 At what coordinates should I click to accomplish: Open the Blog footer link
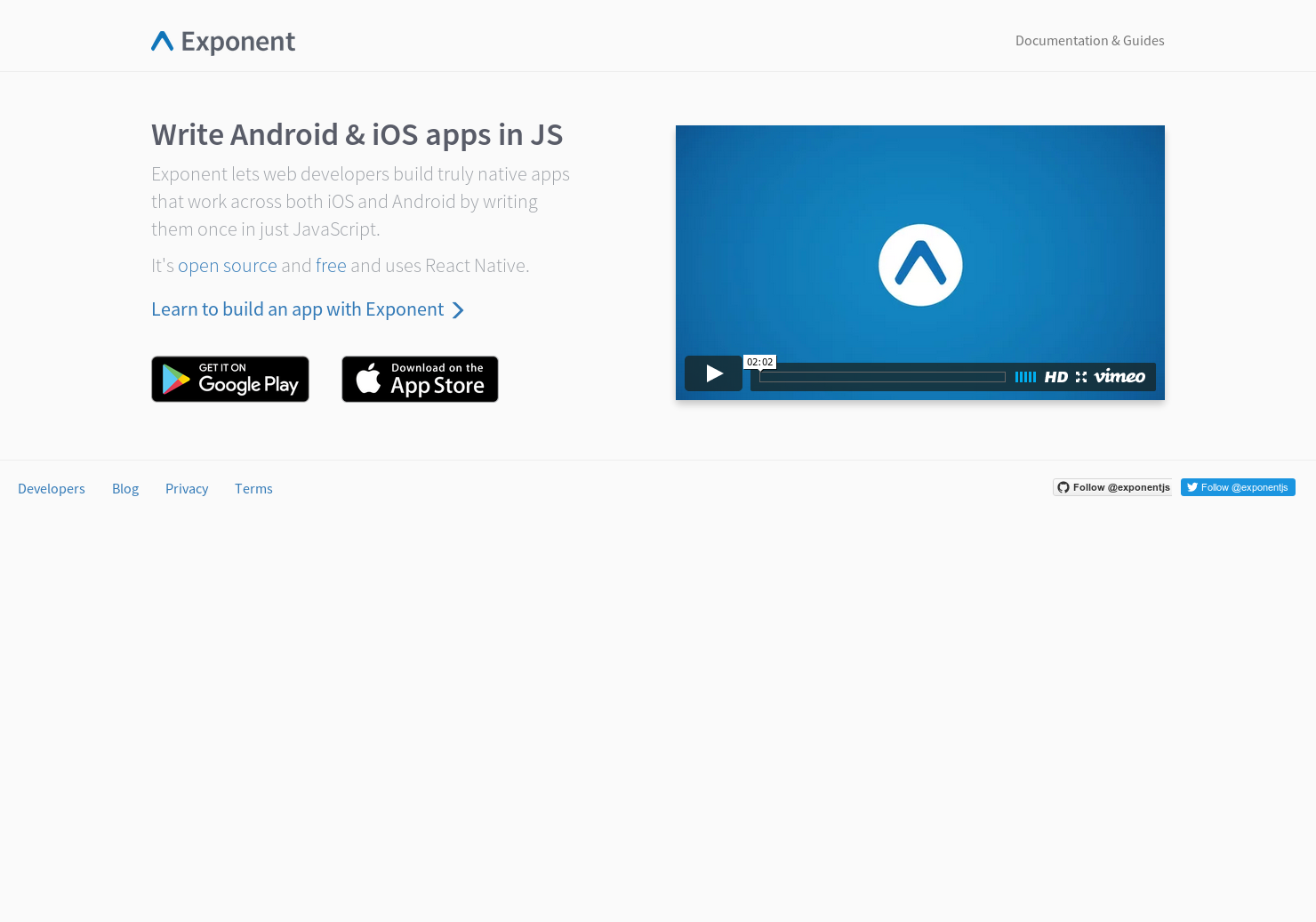125,489
